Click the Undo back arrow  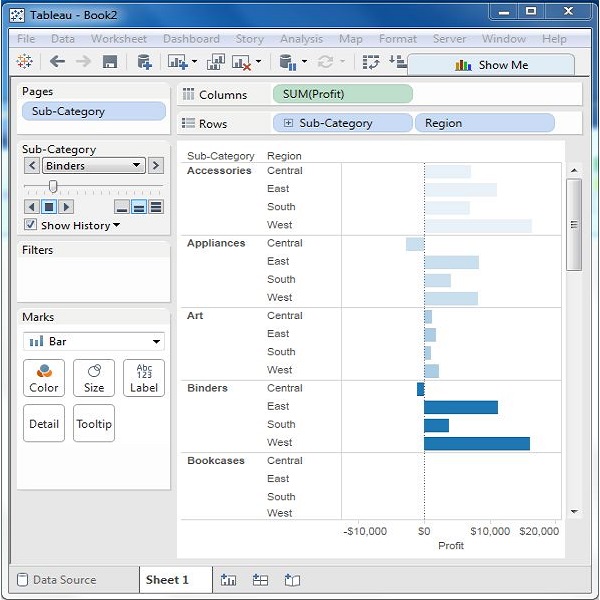[57, 62]
